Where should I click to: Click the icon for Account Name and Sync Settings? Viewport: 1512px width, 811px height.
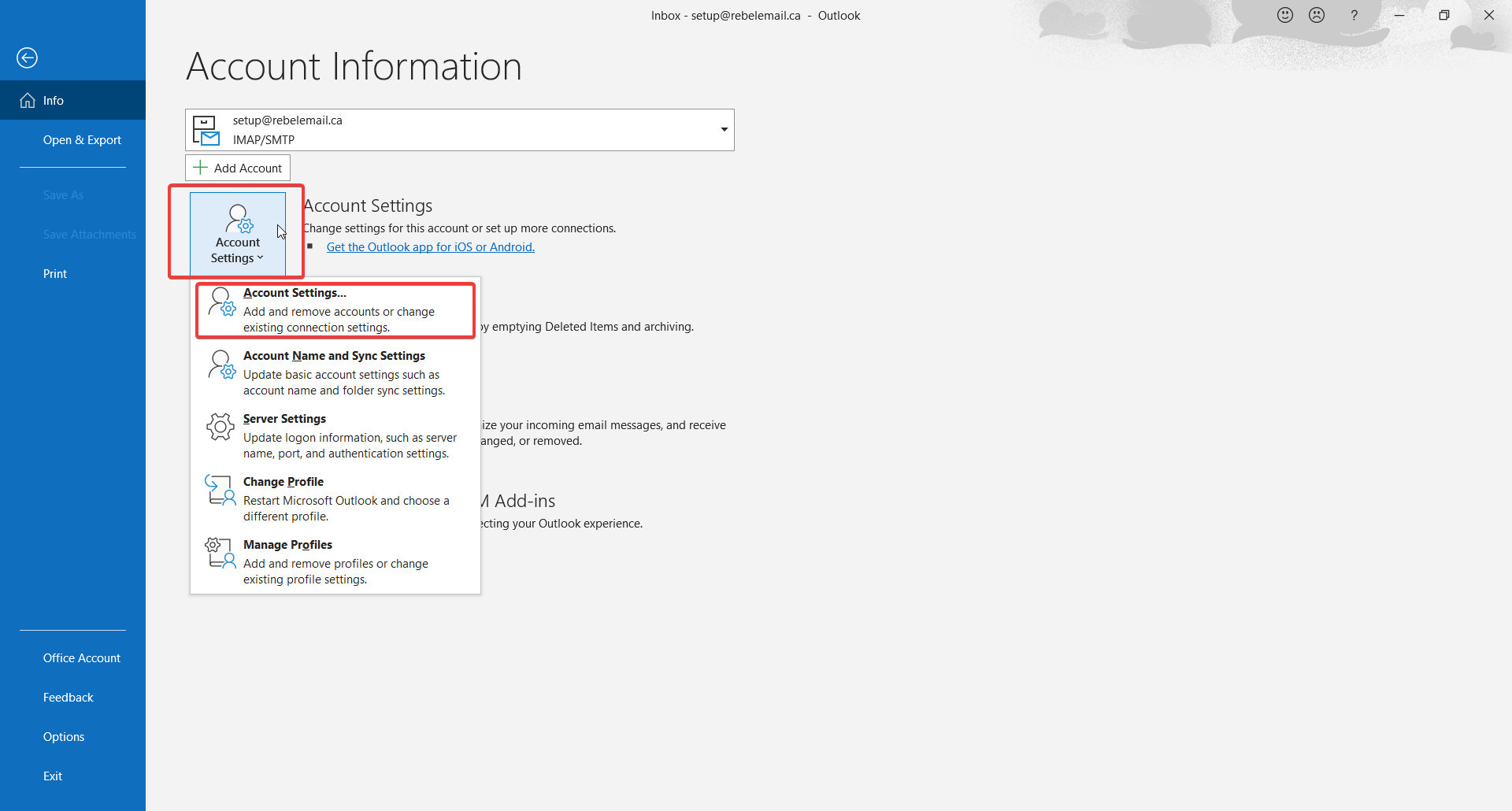pos(221,365)
